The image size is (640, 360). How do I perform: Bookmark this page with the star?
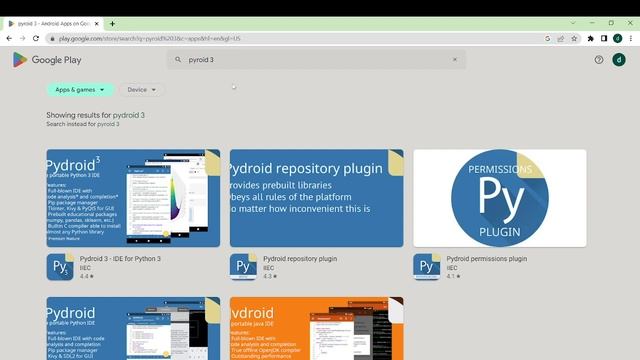(574, 38)
